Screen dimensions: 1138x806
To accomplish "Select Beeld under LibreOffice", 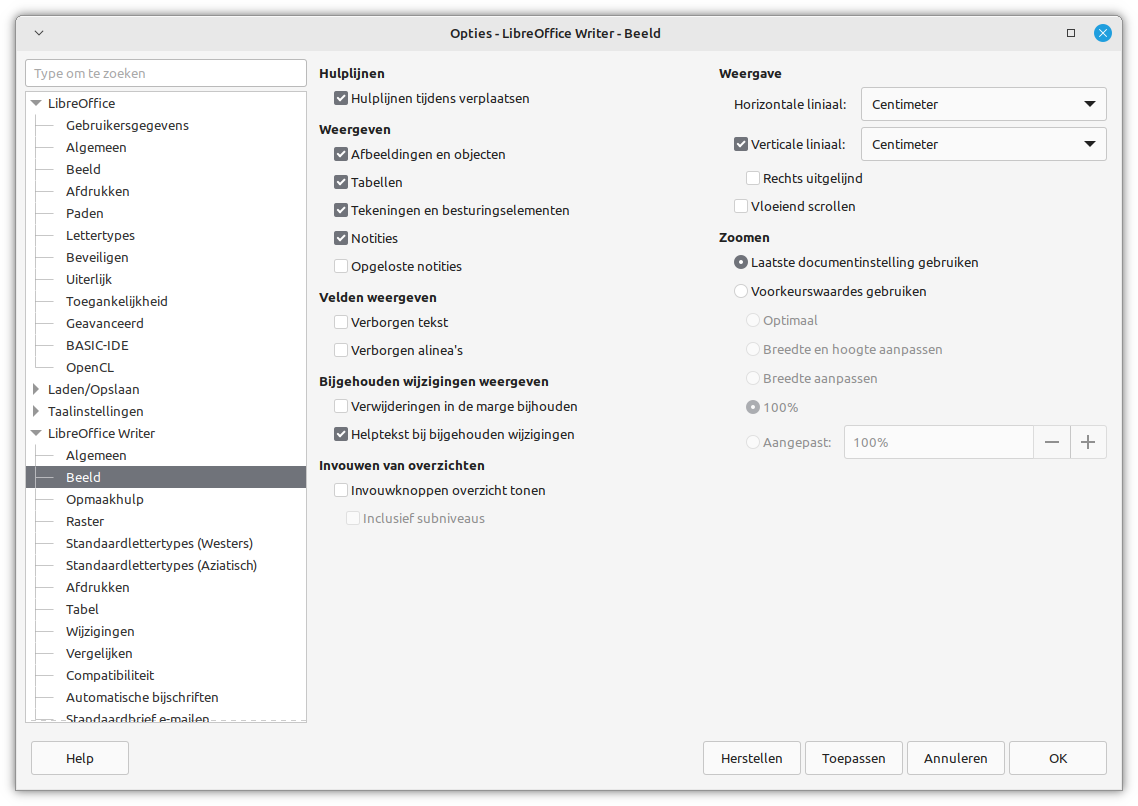I will [83, 169].
